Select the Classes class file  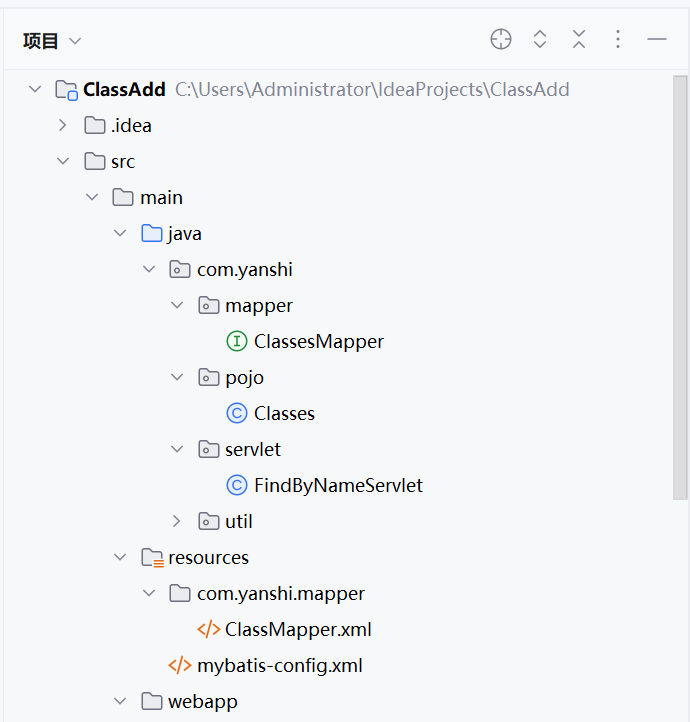[284, 413]
